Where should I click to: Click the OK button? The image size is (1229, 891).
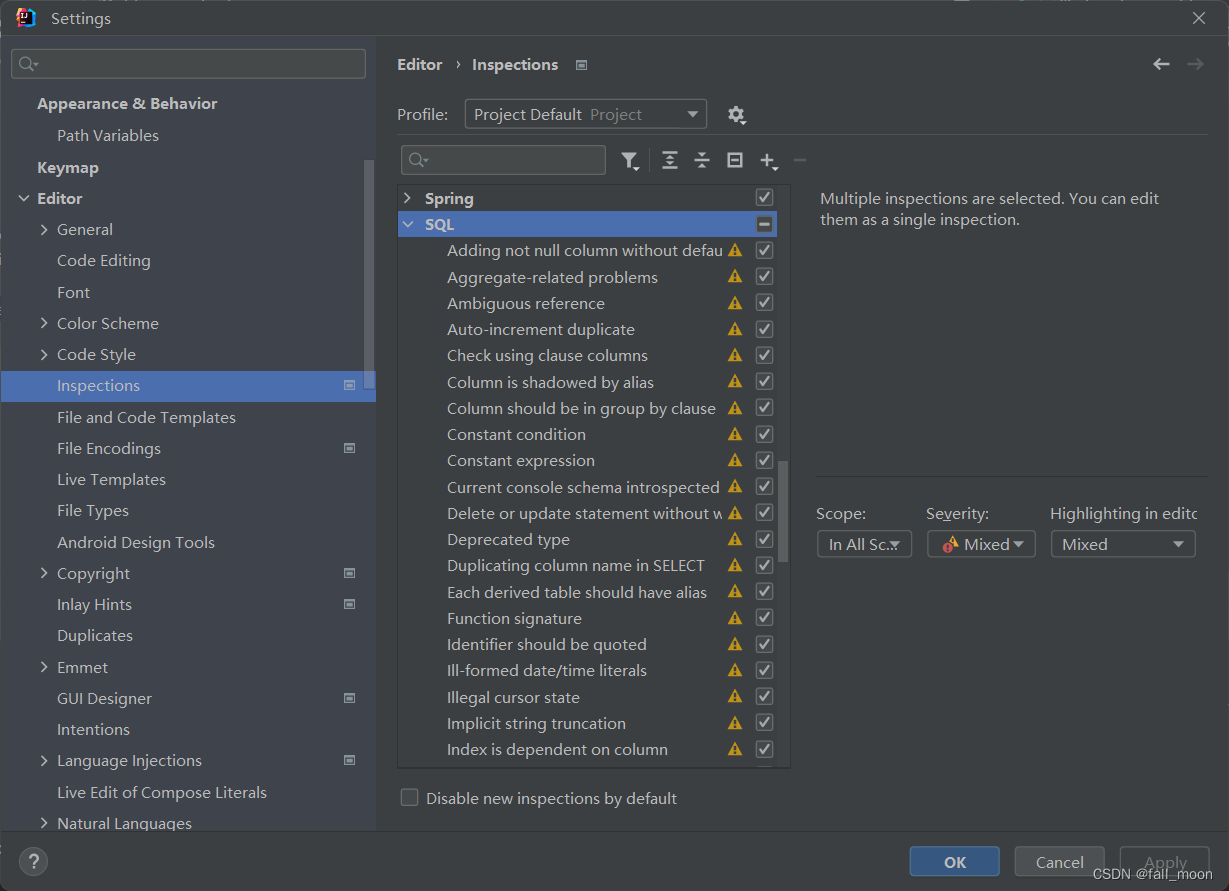click(955, 862)
